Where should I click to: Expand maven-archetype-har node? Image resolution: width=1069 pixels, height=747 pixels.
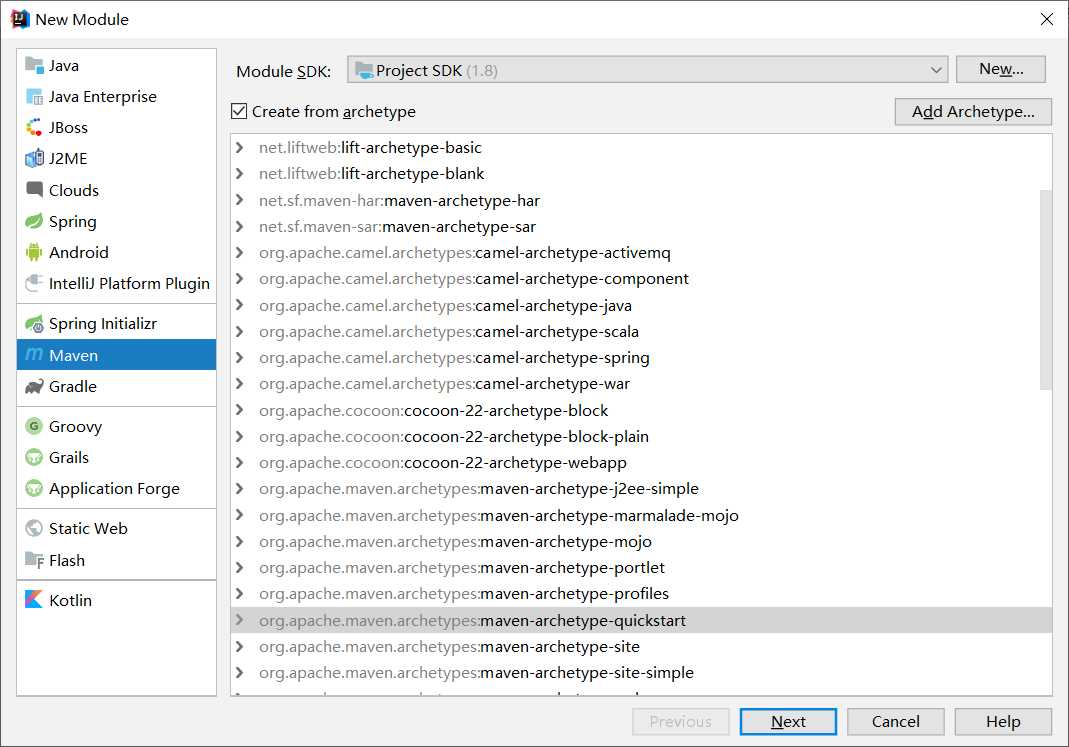pyautogui.click(x=239, y=200)
